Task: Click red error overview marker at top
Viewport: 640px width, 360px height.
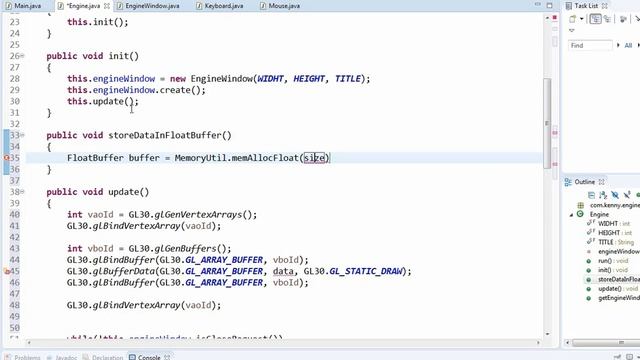Action: click(x=555, y=18)
